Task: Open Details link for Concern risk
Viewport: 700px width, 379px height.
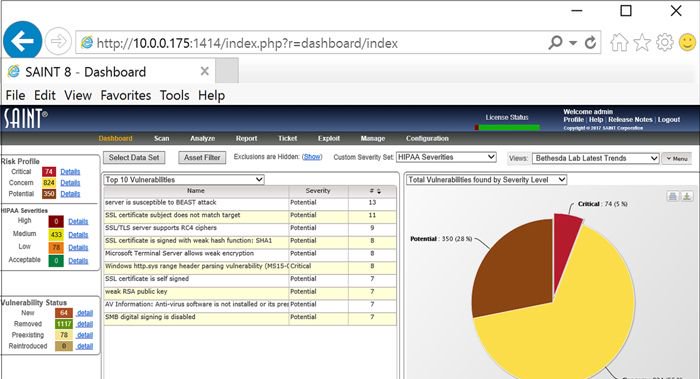Action: (70, 183)
